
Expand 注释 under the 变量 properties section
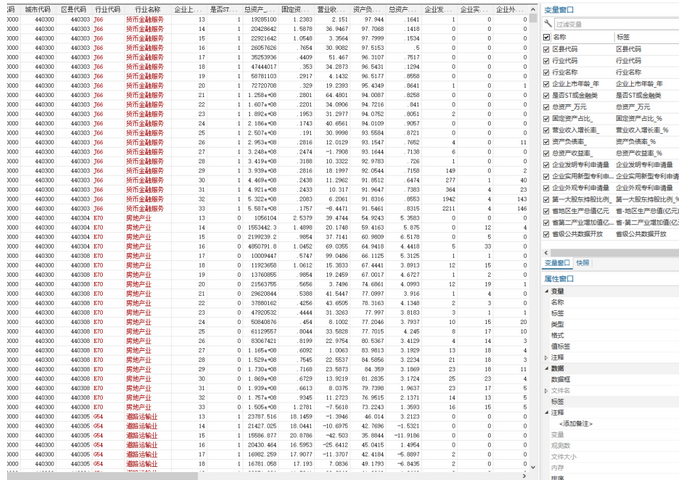tap(546, 358)
